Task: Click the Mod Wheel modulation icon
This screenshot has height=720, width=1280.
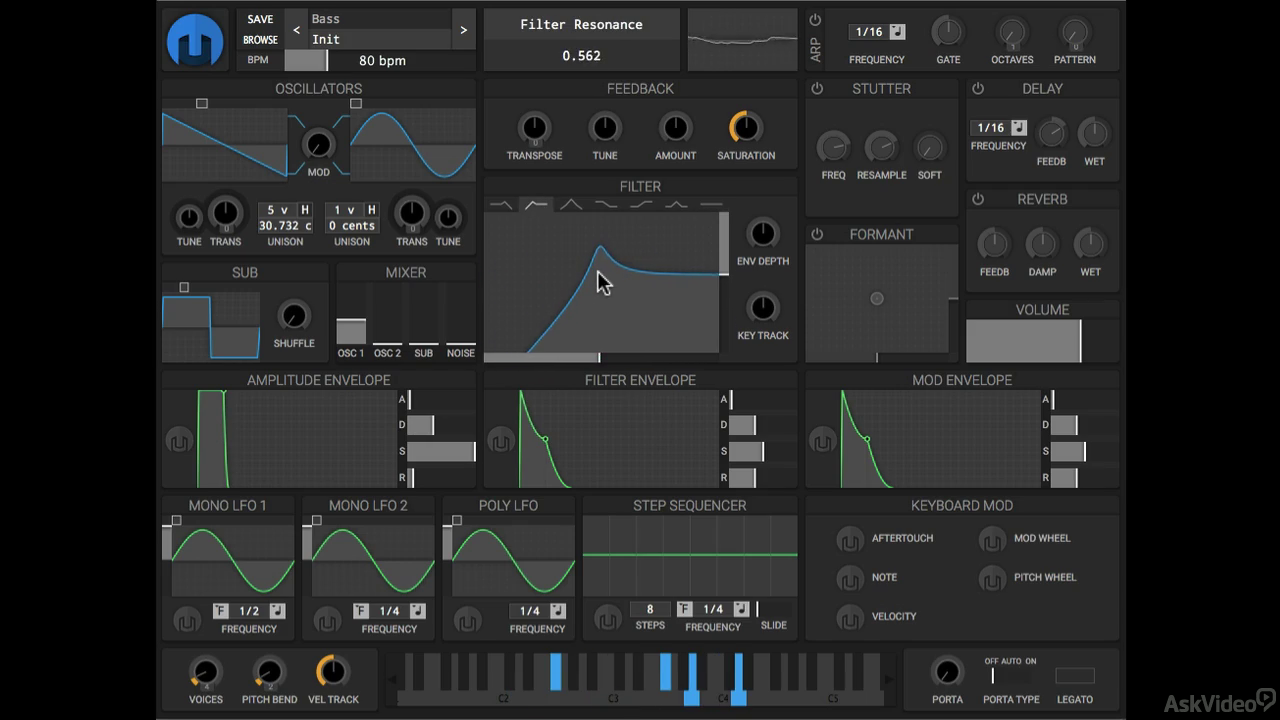Action: click(x=992, y=539)
